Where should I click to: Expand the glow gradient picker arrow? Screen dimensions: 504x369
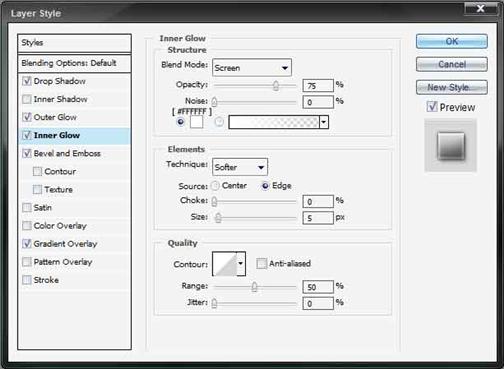[324, 122]
